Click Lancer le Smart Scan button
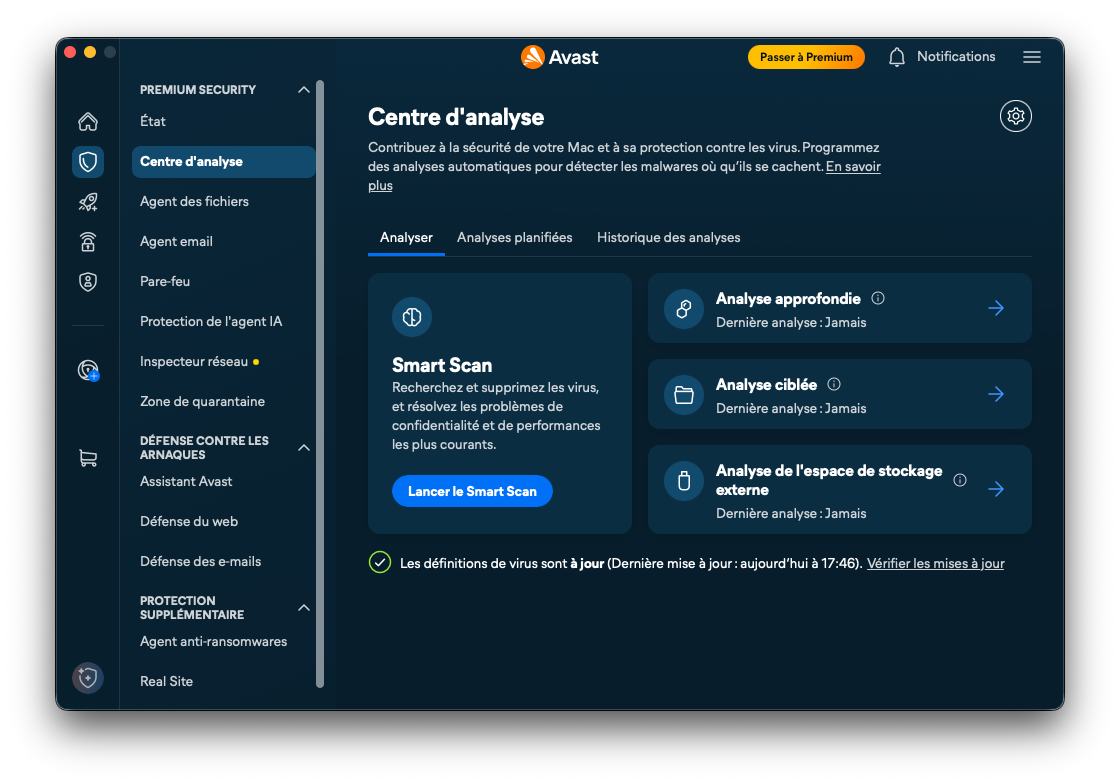Screen dimensions: 1120x784 coord(472,491)
